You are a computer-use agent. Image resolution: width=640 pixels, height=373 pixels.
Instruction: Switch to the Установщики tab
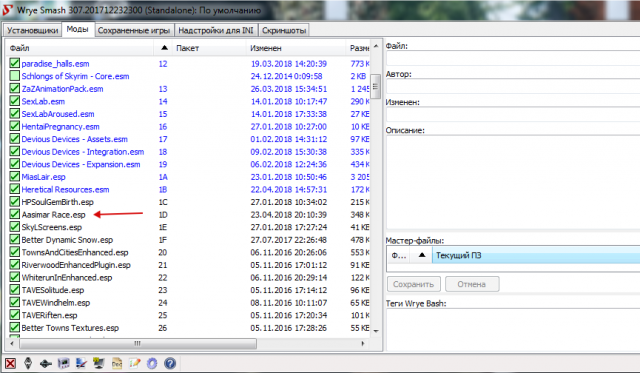[32, 30]
